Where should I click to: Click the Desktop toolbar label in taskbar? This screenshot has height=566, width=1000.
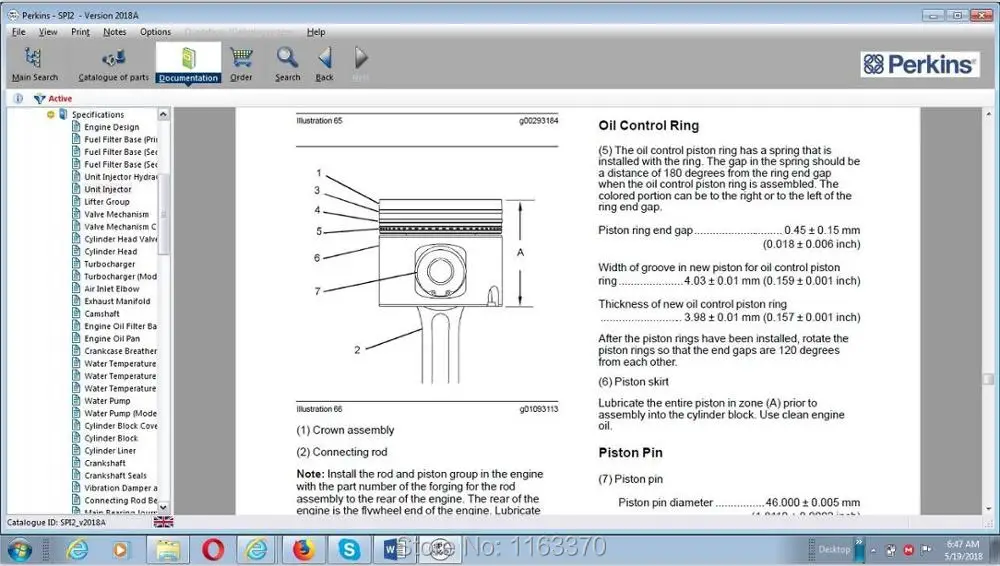(834, 549)
